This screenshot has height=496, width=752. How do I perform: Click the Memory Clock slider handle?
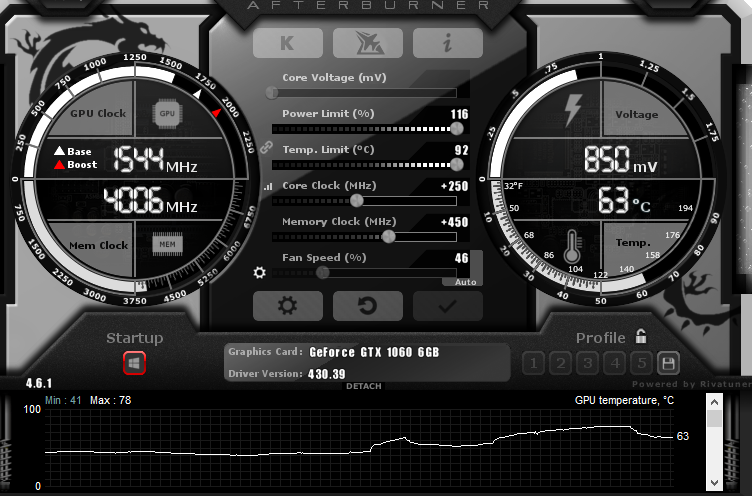[x=388, y=236]
